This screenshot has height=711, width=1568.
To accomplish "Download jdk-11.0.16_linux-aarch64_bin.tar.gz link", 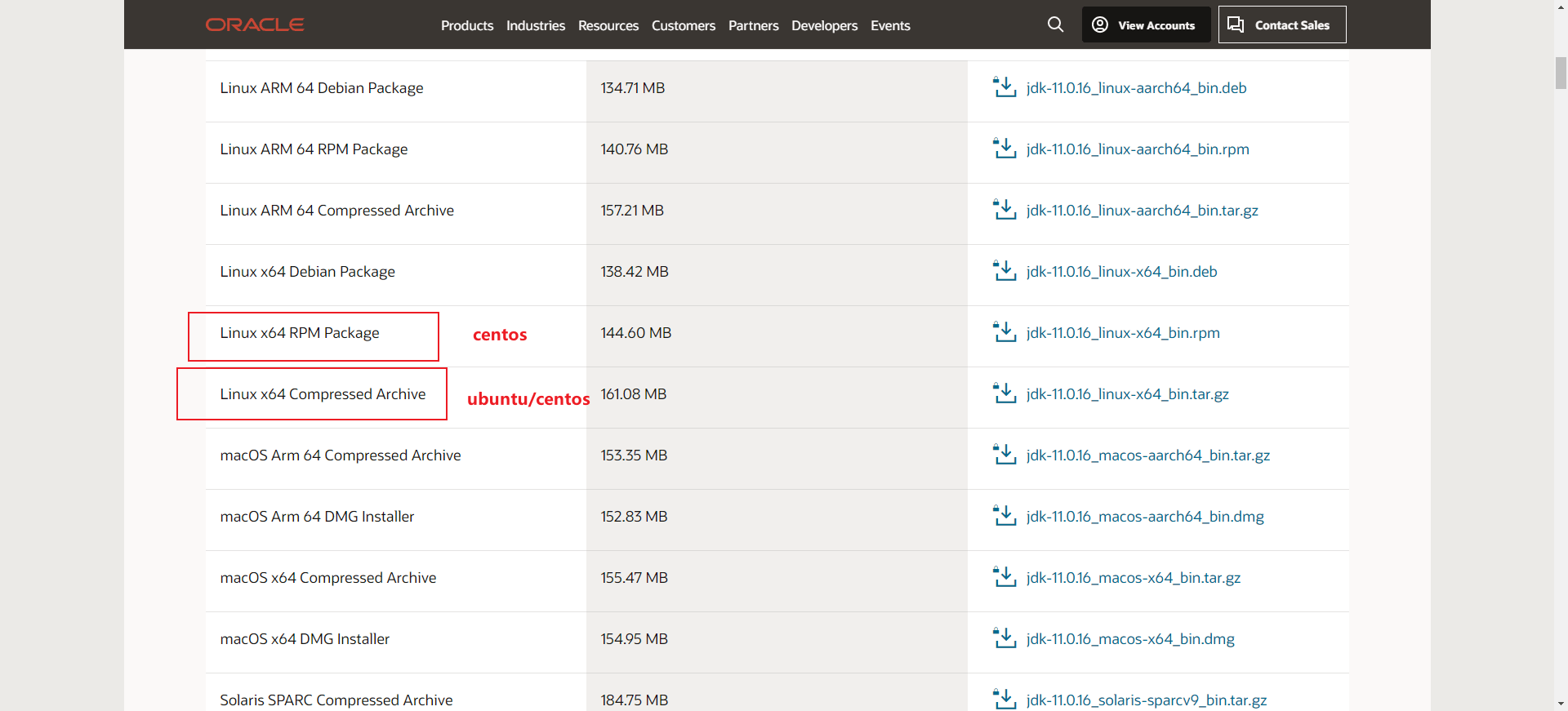I will pos(1143,211).
